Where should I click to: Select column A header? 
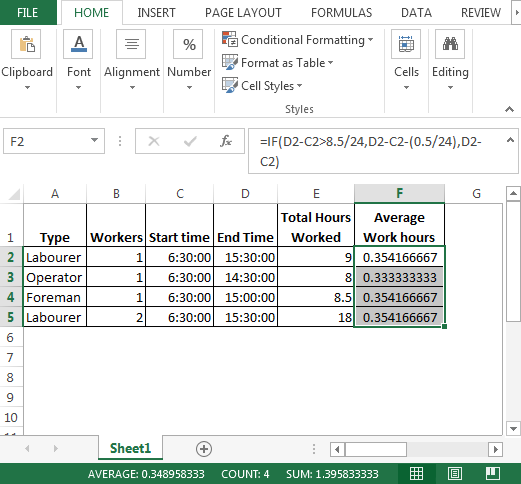tap(55, 194)
